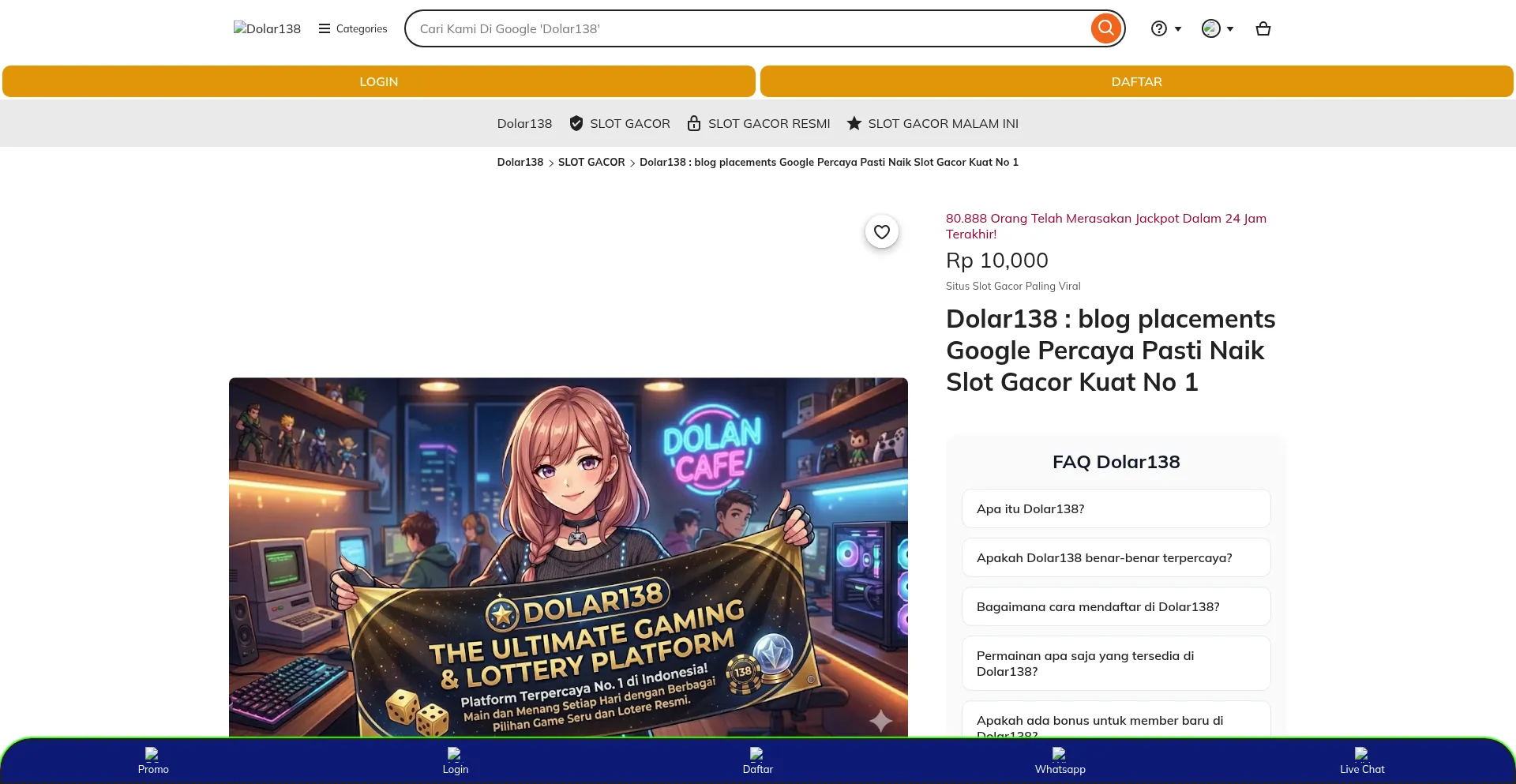1516x784 pixels.
Task: Click the DAFTAR button
Action: click(1137, 81)
